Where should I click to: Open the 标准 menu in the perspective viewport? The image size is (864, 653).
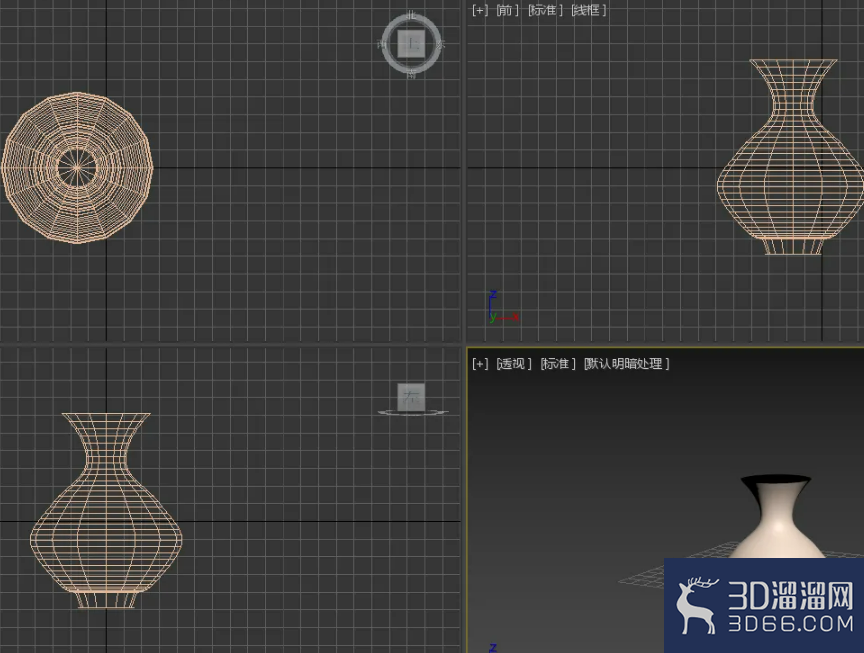coord(558,364)
